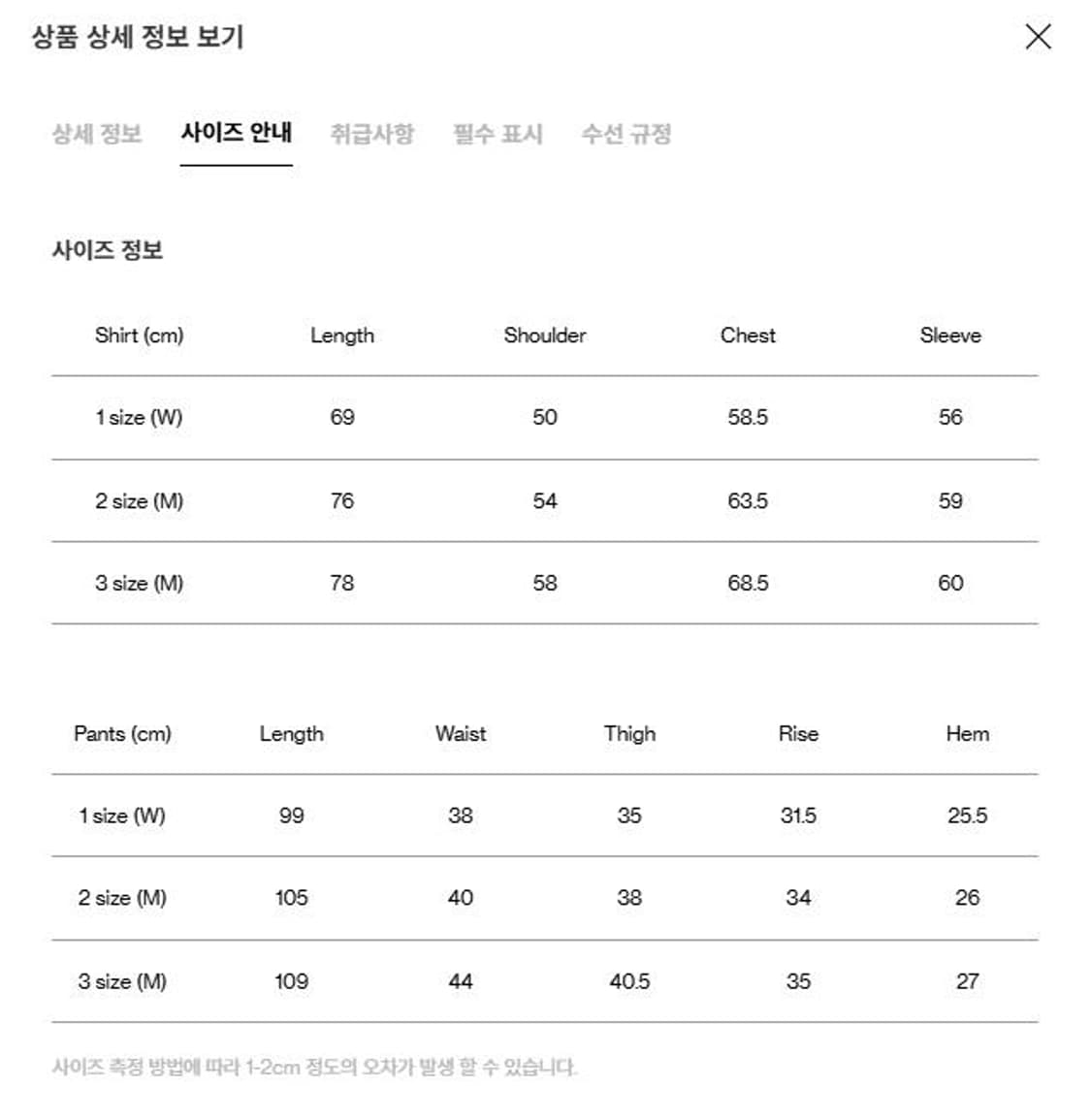Click the Rise column header

[x=797, y=734]
